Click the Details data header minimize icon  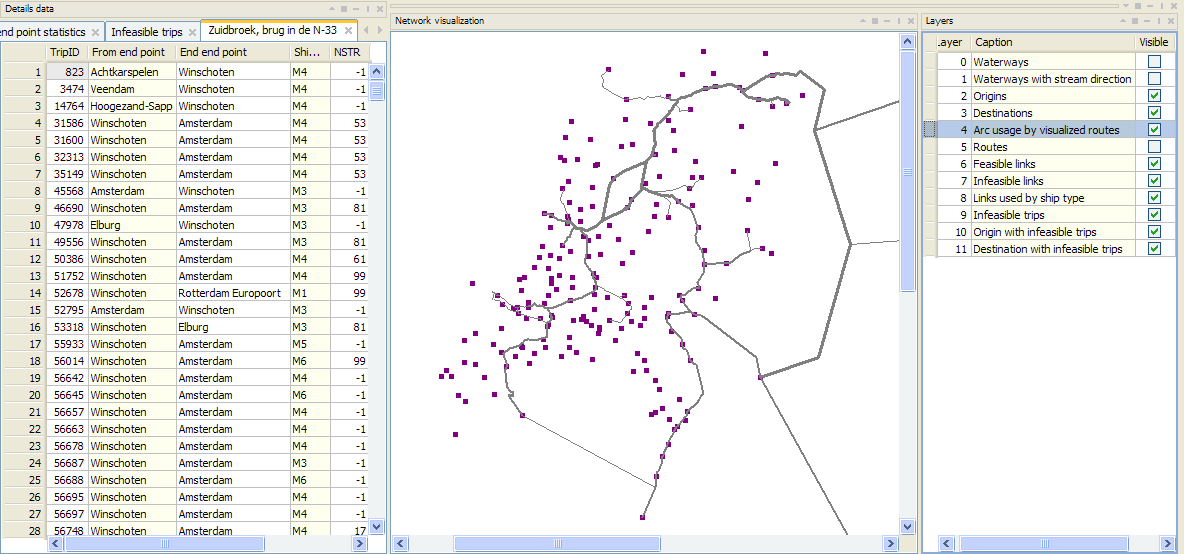coord(354,8)
